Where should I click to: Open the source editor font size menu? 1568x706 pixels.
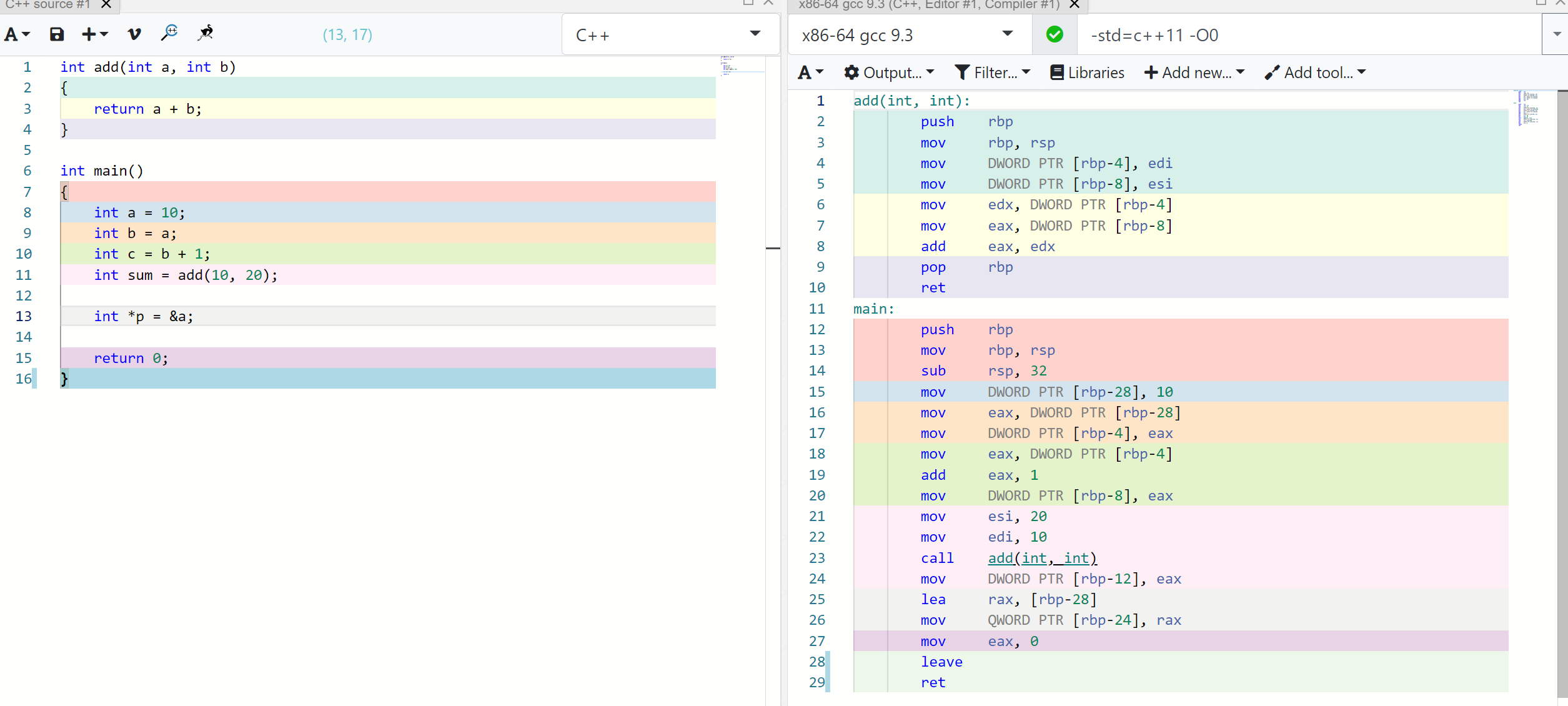tap(17, 34)
